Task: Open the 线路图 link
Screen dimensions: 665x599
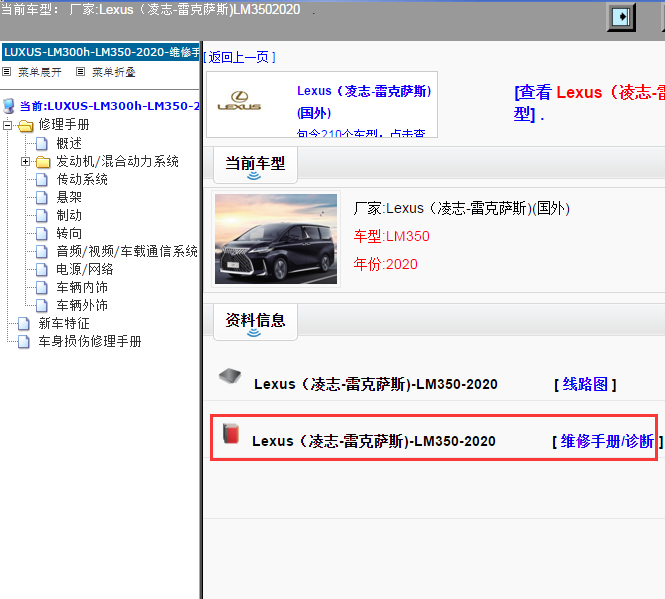Action: pos(585,384)
